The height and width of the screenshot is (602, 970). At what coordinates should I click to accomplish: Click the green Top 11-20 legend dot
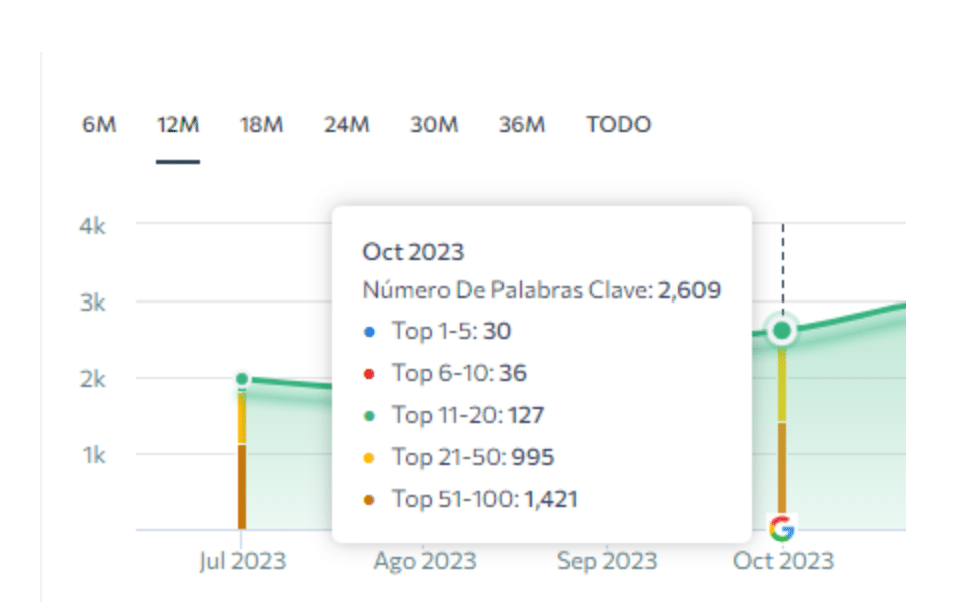click(x=370, y=416)
